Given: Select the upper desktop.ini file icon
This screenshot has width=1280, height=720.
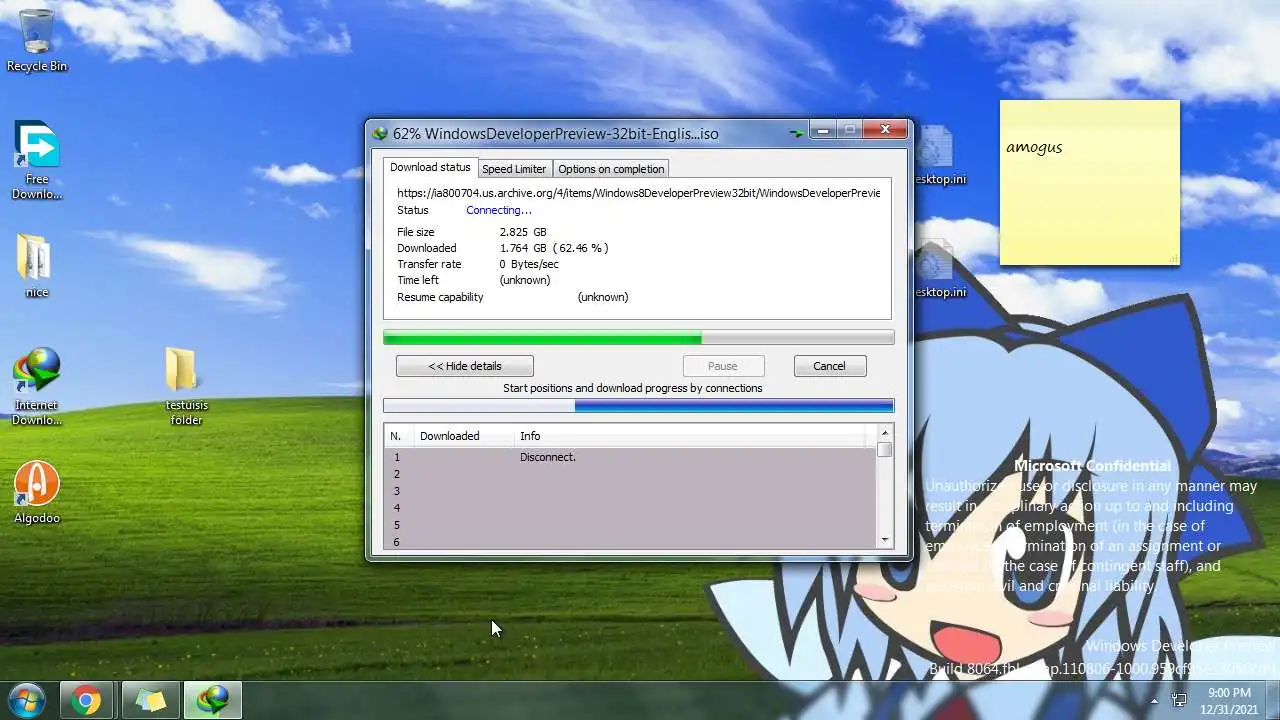Looking at the screenshot, I should [940, 155].
